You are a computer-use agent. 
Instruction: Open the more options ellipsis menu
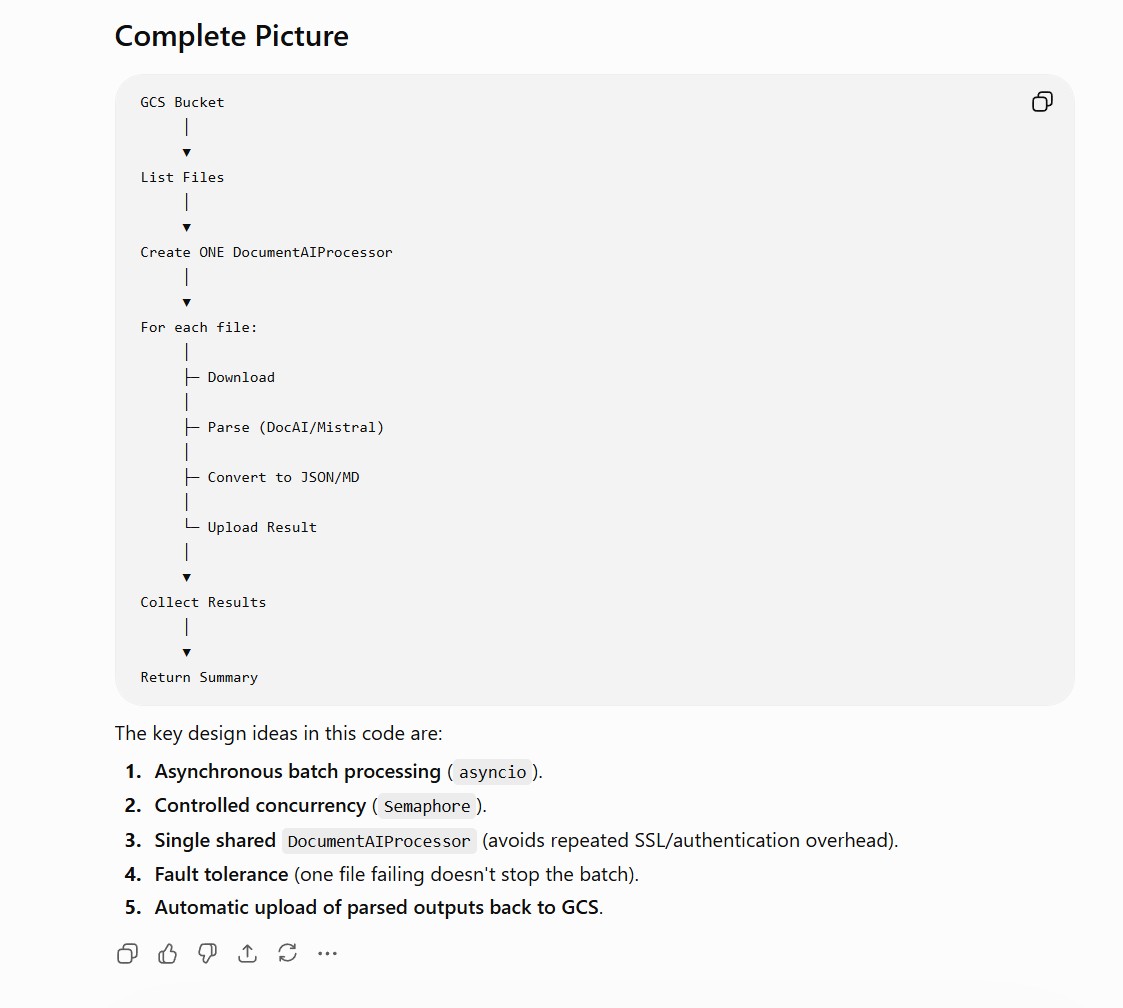[x=327, y=954]
